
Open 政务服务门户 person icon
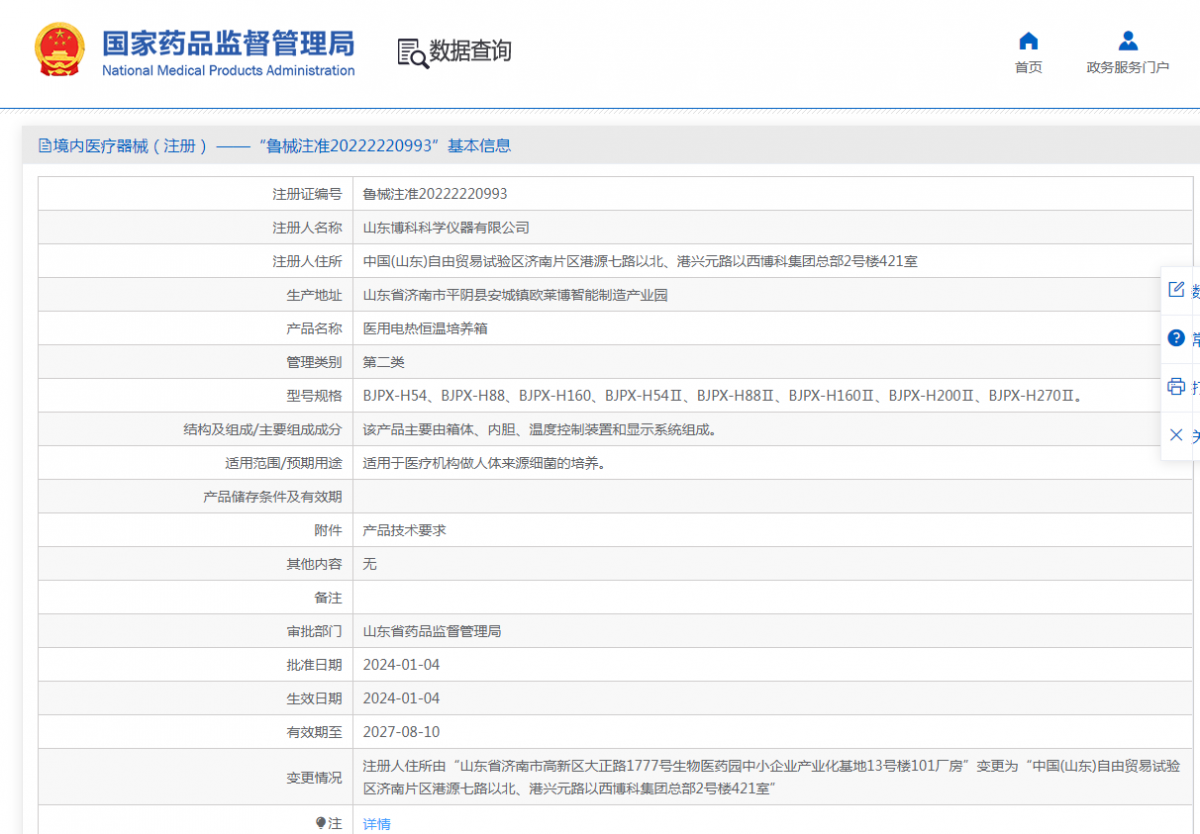pos(1128,41)
